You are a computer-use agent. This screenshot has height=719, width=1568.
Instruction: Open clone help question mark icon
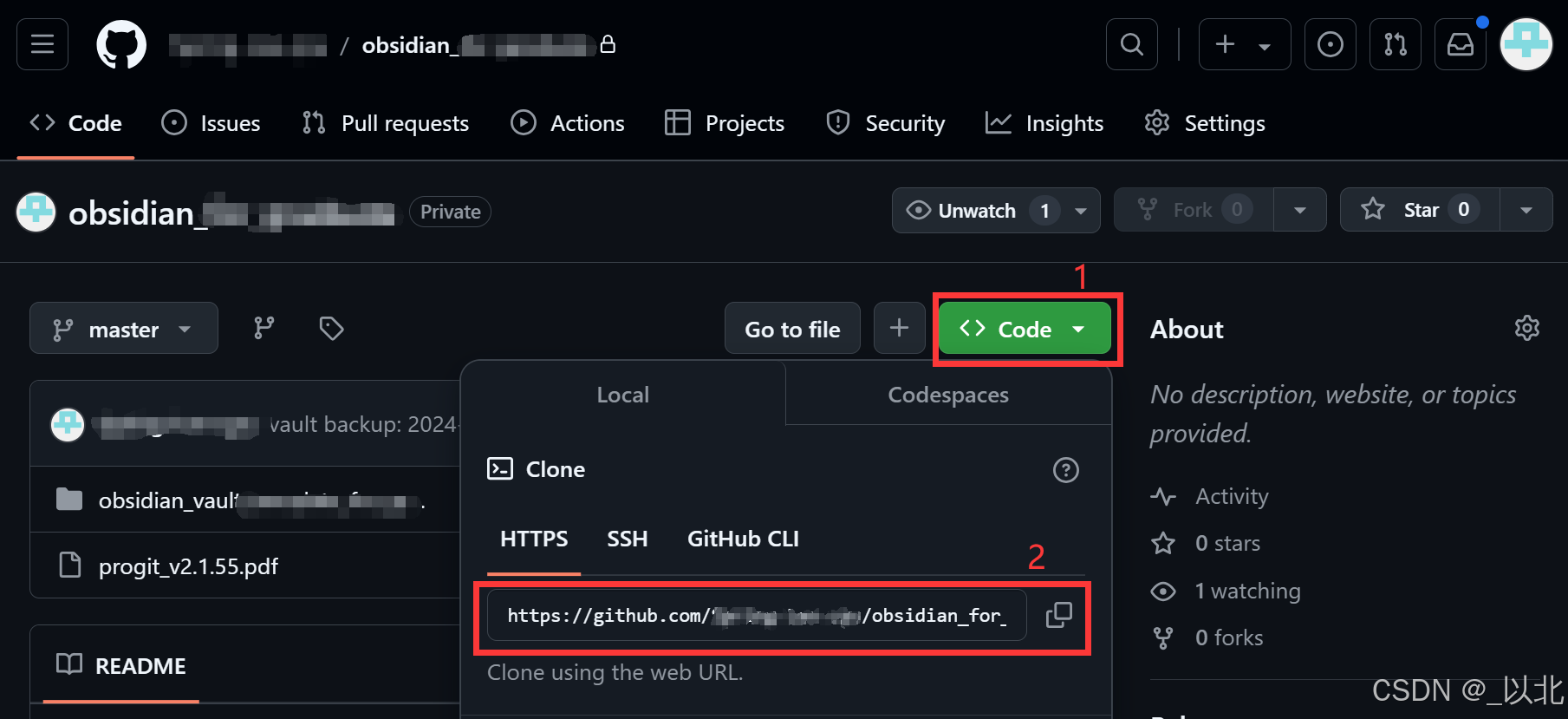[x=1065, y=470]
